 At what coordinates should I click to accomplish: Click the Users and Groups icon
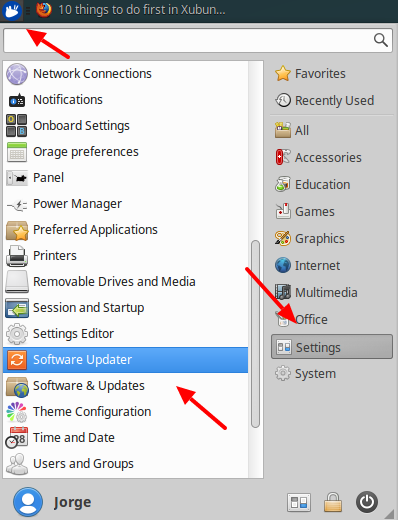(17, 464)
